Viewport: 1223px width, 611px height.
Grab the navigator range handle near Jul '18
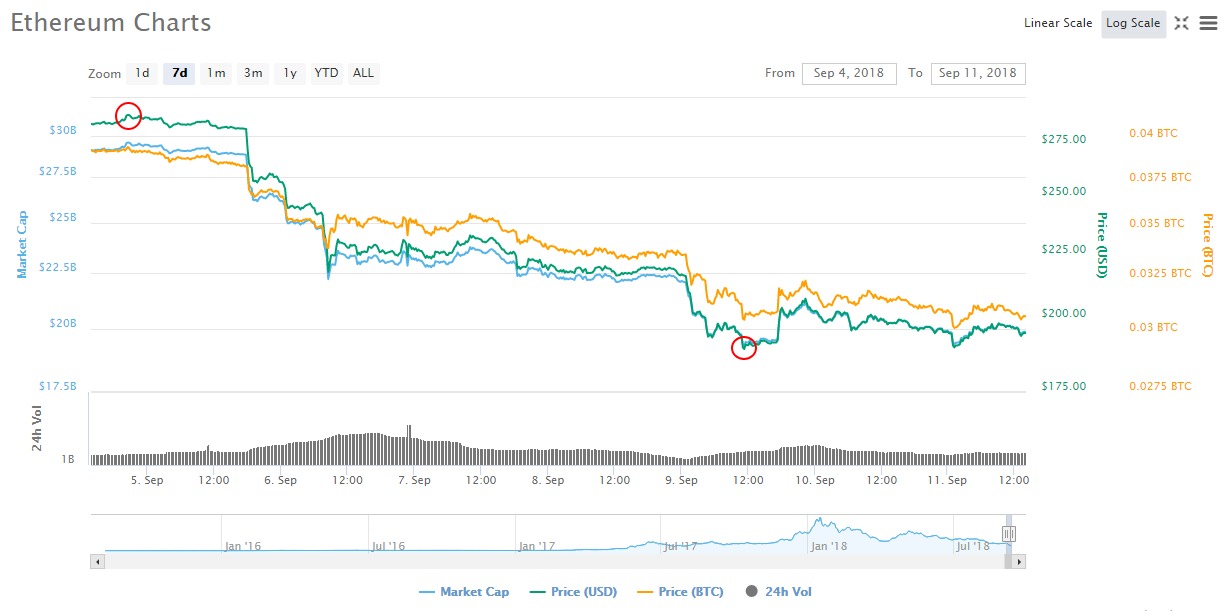coord(1009,534)
